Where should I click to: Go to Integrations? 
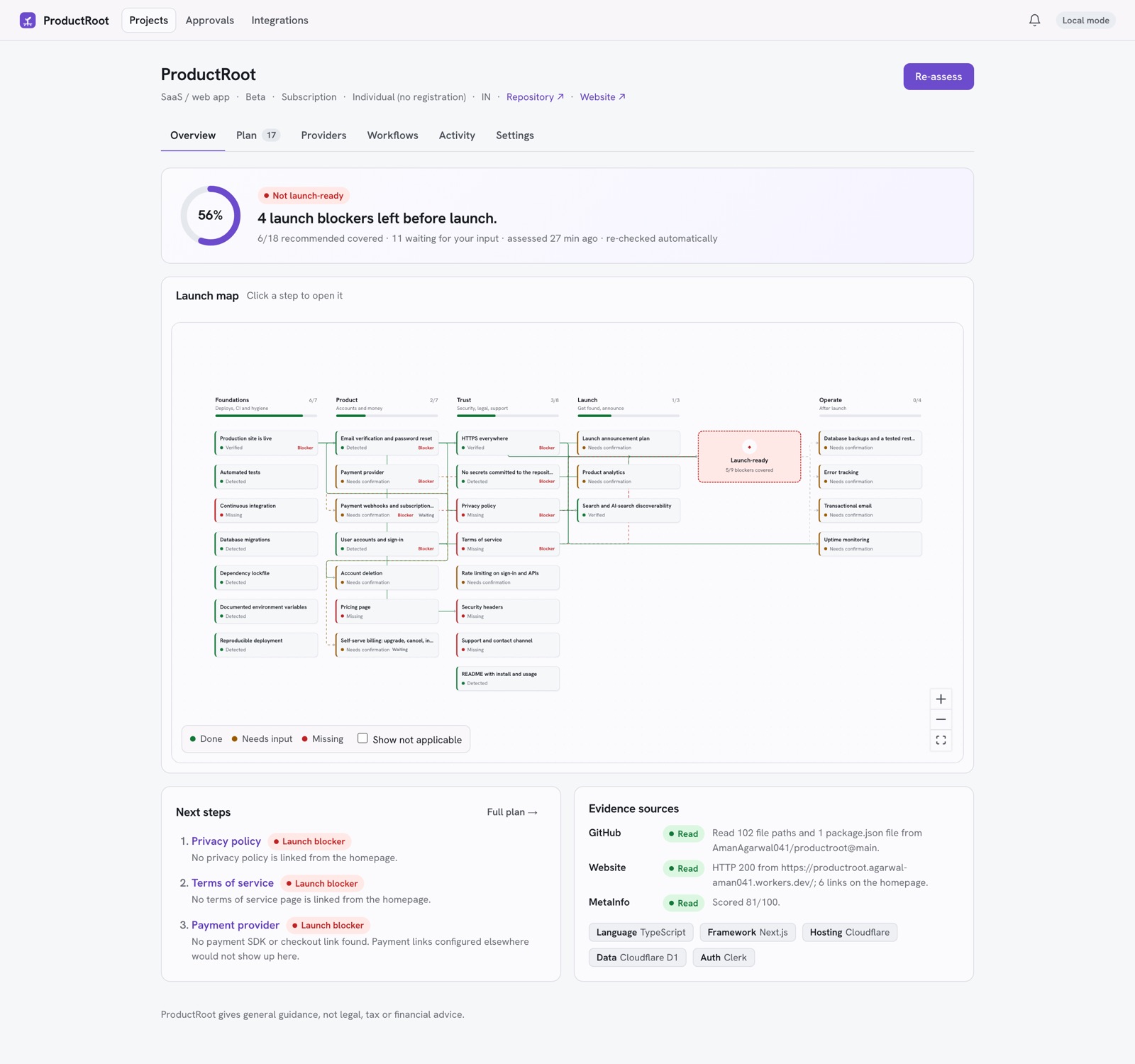(x=279, y=21)
